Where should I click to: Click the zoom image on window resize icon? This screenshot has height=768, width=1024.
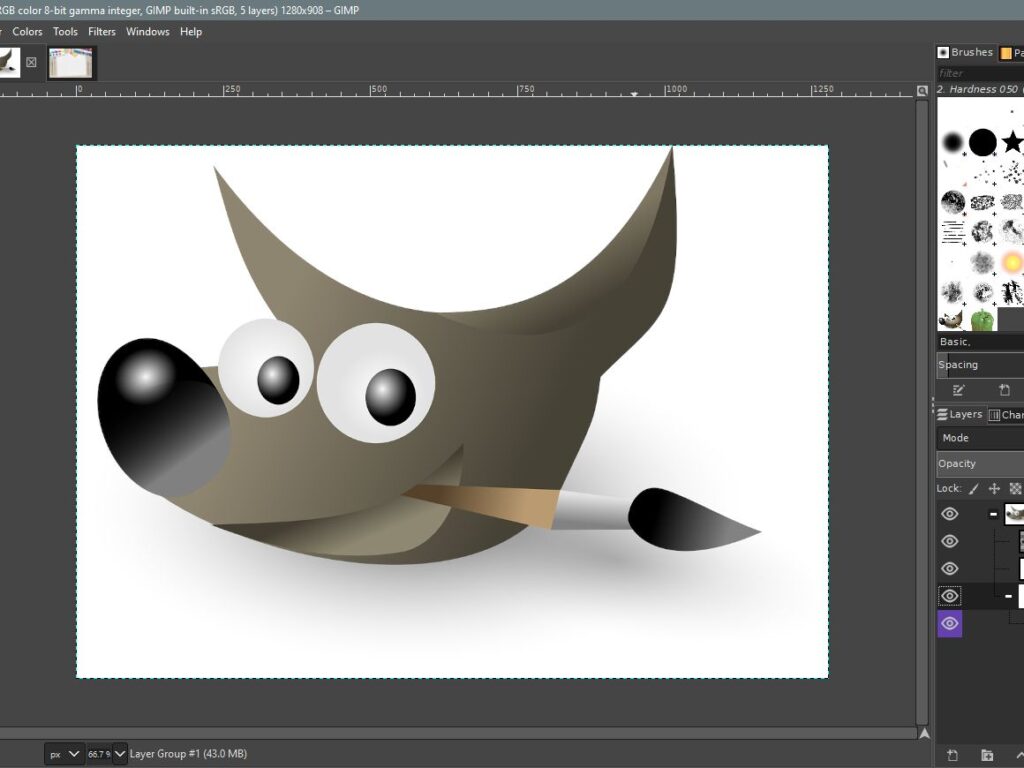point(922,91)
